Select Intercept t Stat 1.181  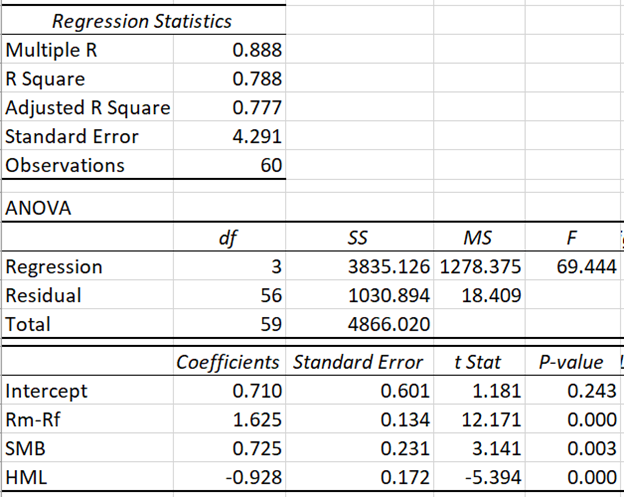tap(497, 391)
